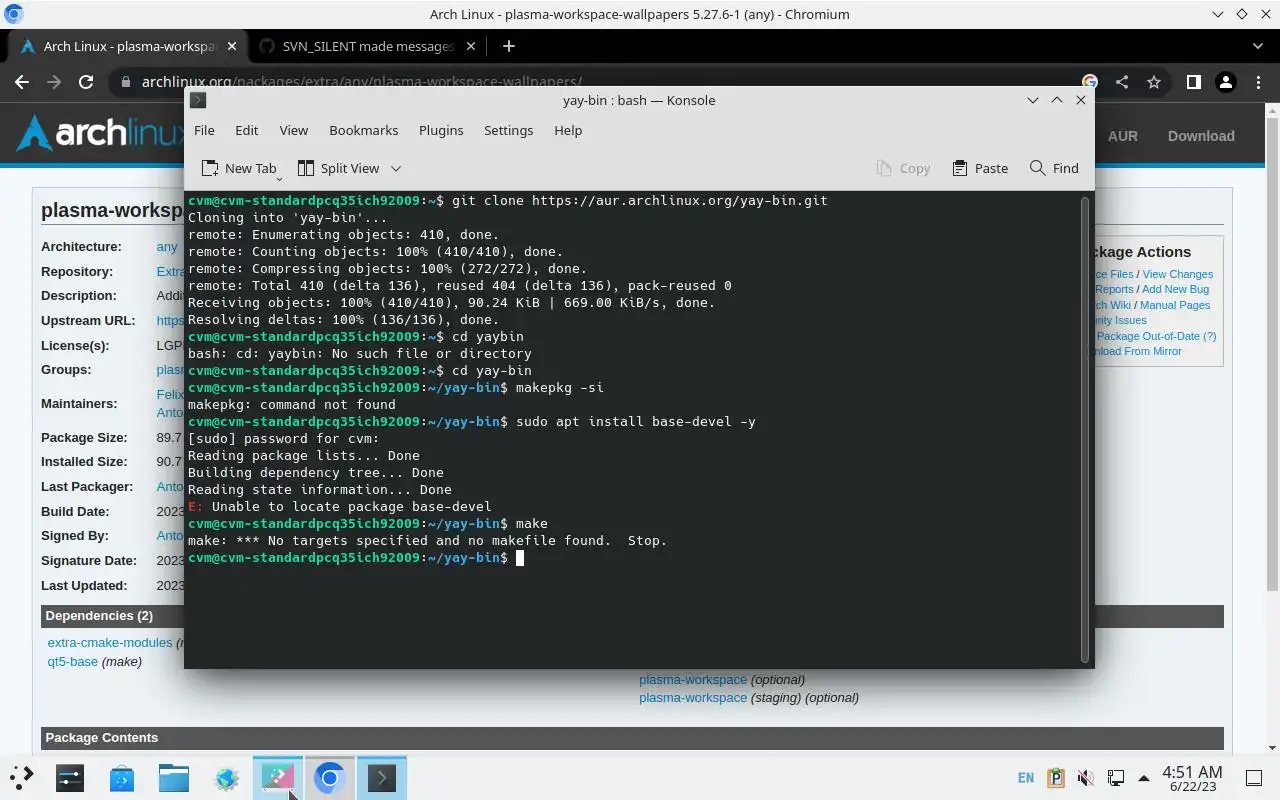Switch to the pink app in taskbar

click(278, 777)
